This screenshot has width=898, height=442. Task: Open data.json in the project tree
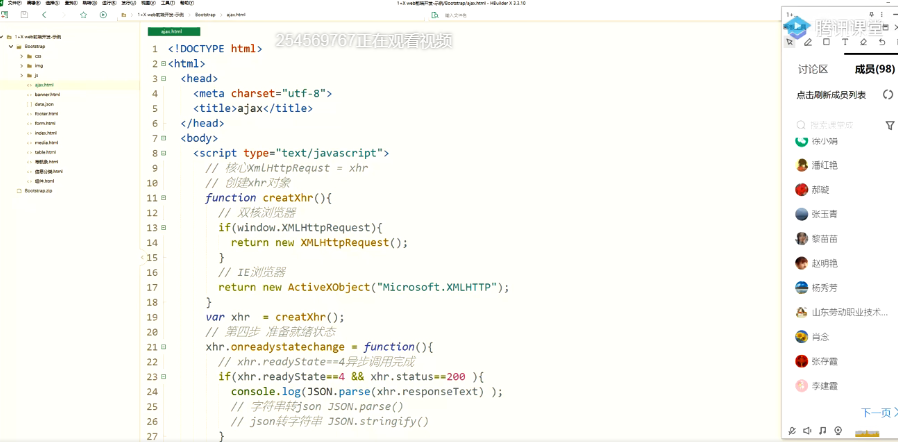pyautogui.click(x=44, y=104)
